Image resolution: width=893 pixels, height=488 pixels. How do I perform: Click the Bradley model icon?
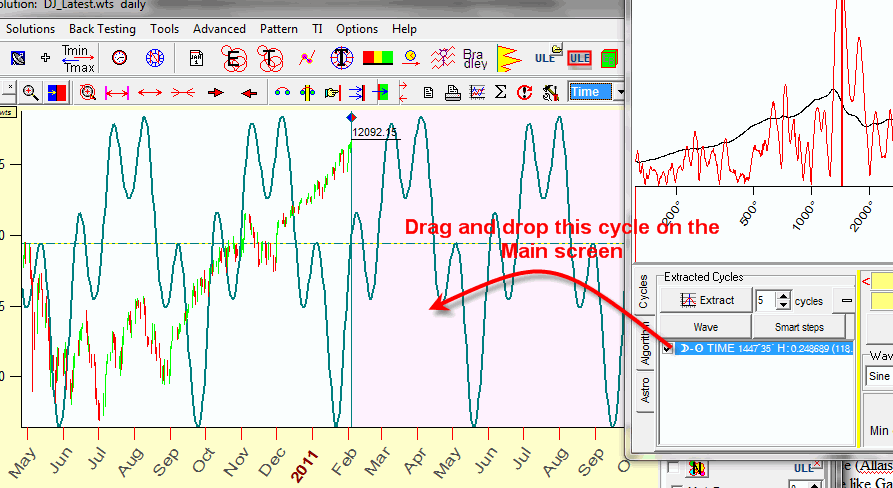(x=475, y=58)
